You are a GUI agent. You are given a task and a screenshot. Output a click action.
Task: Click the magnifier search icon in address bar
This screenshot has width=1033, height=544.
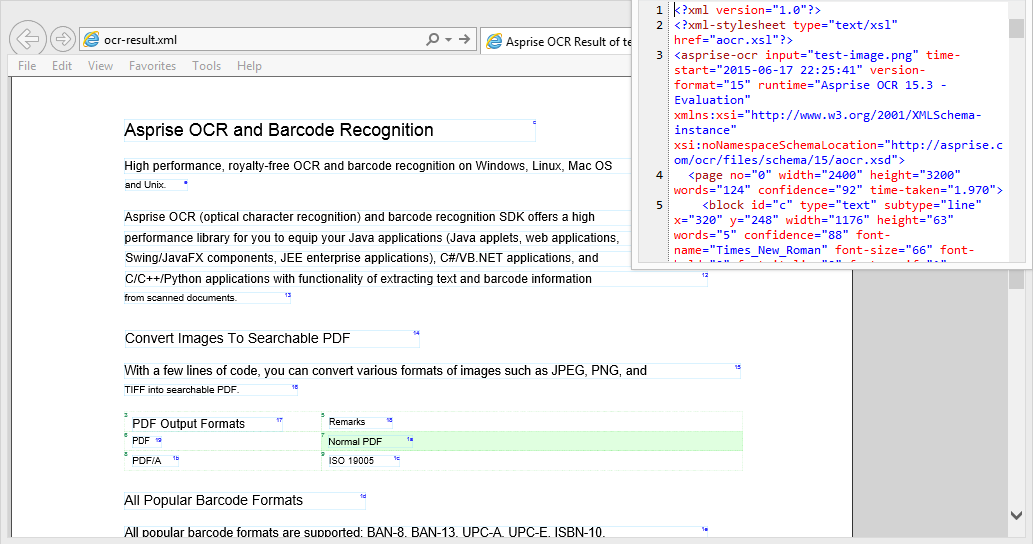click(x=432, y=40)
